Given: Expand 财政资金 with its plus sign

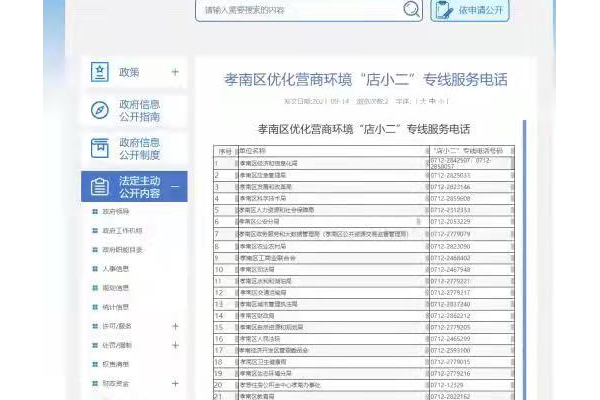Looking at the screenshot, I should [x=175, y=384].
